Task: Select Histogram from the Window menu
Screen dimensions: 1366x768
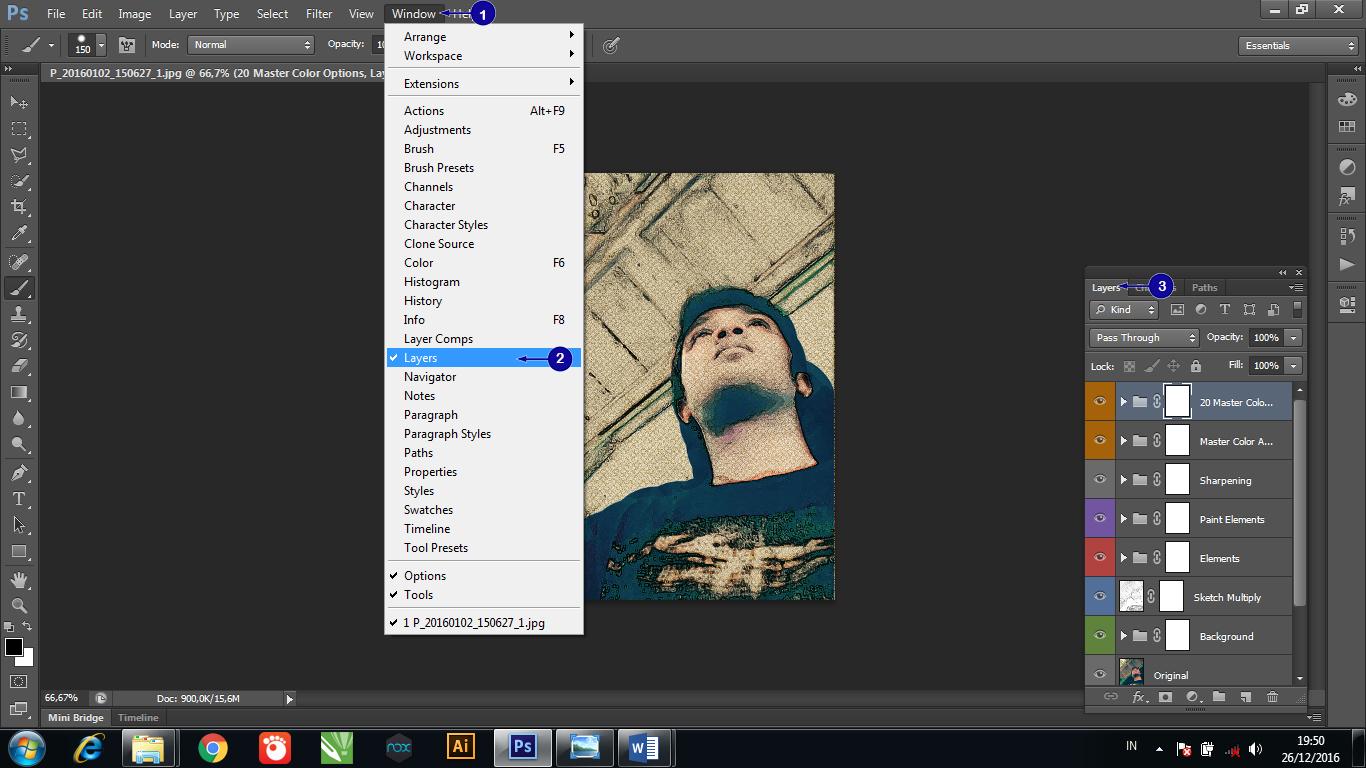Action: click(432, 281)
